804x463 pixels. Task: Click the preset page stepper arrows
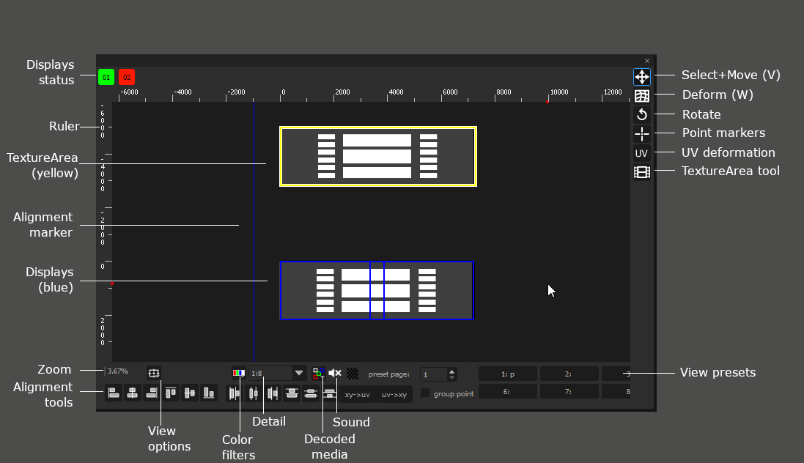coord(451,374)
